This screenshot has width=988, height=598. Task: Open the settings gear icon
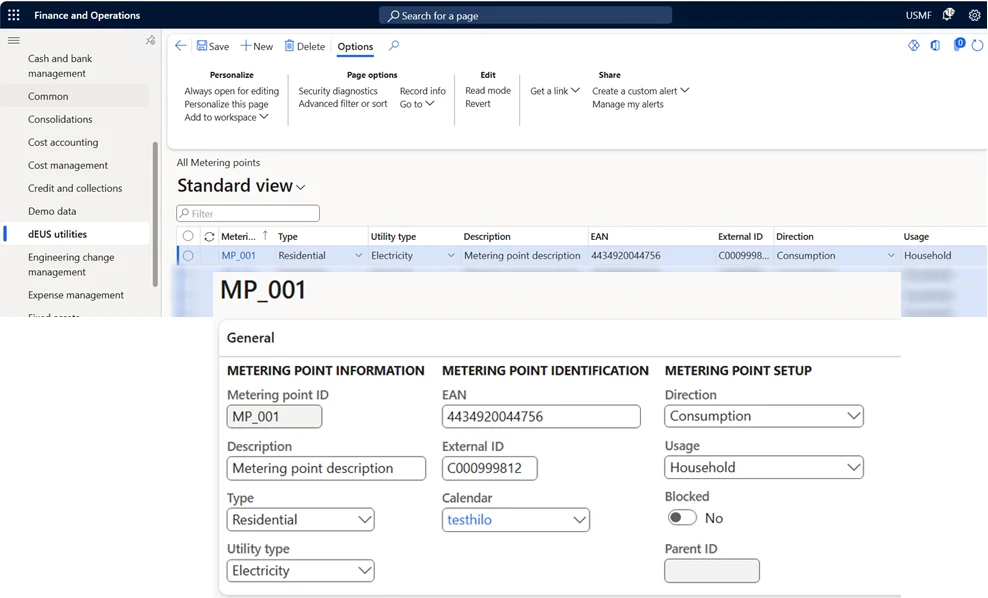[x=974, y=15]
